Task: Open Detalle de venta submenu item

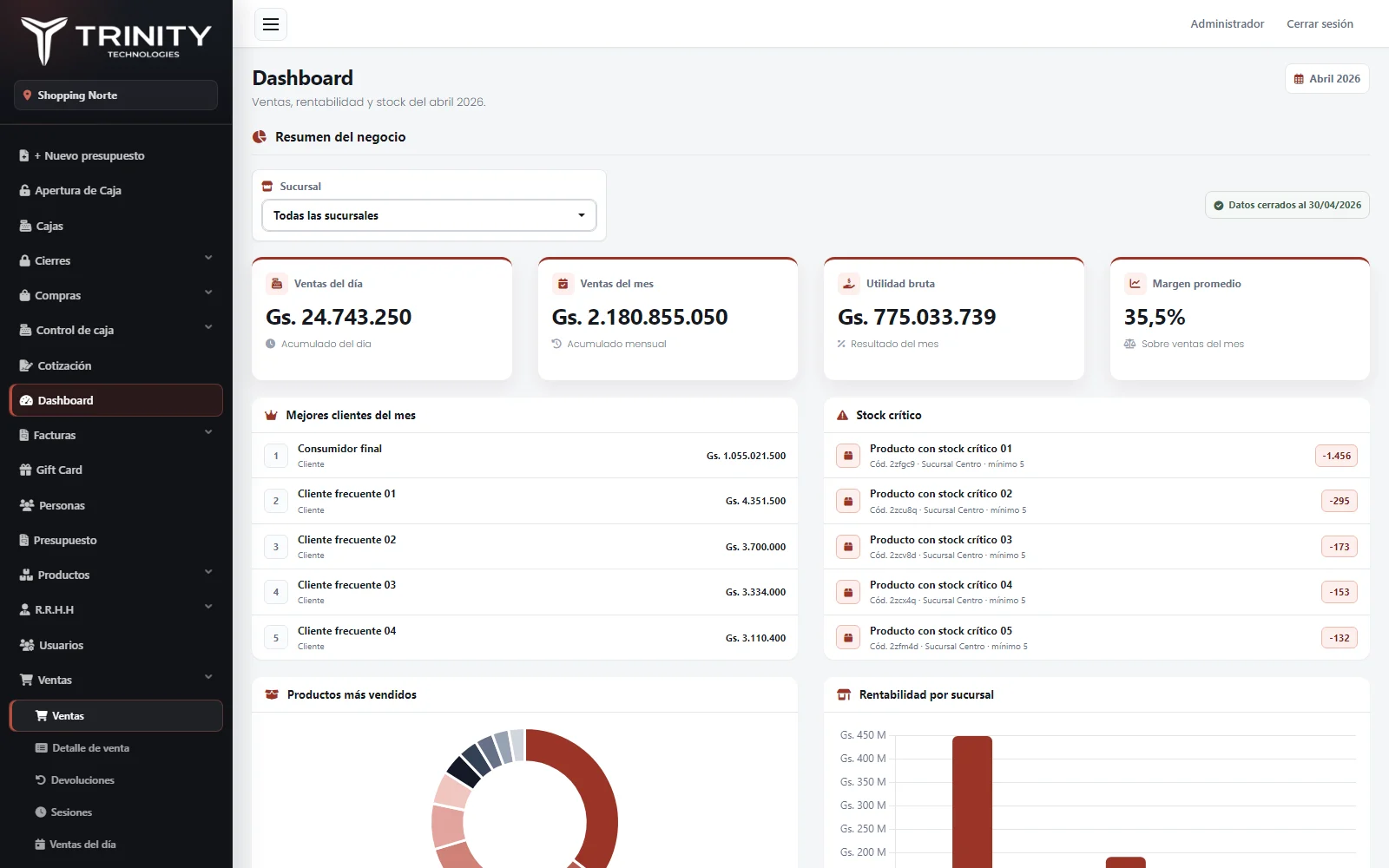Action: [x=116, y=748]
